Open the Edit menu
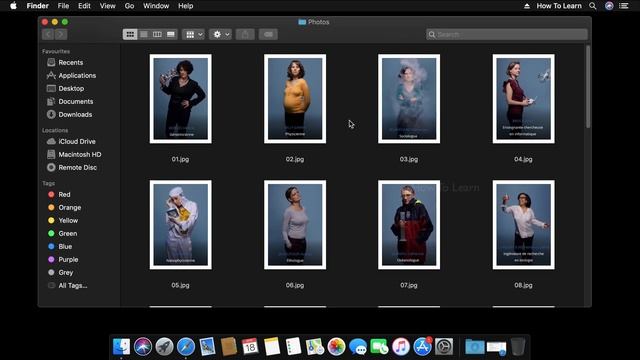 pos(84,6)
